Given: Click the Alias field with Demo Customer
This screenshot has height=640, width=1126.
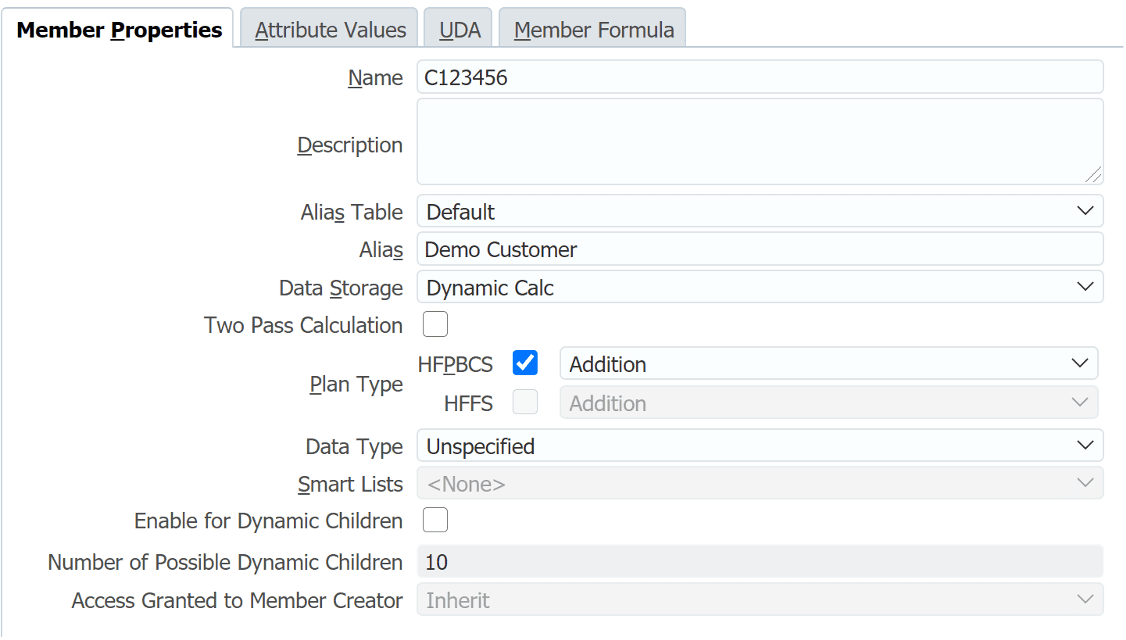Looking at the screenshot, I should [x=759, y=249].
